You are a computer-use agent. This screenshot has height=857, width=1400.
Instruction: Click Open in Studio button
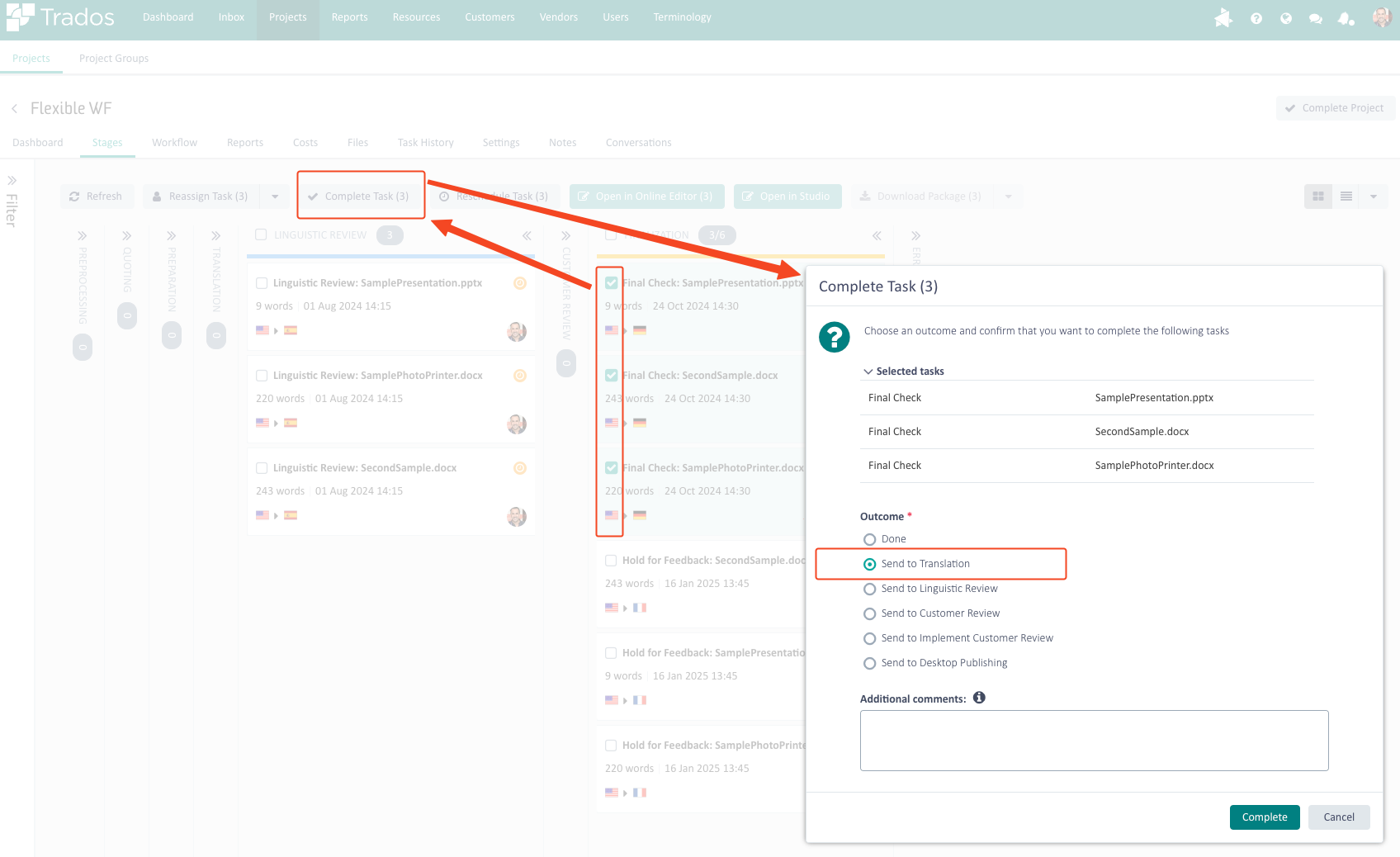(x=787, y=196)
